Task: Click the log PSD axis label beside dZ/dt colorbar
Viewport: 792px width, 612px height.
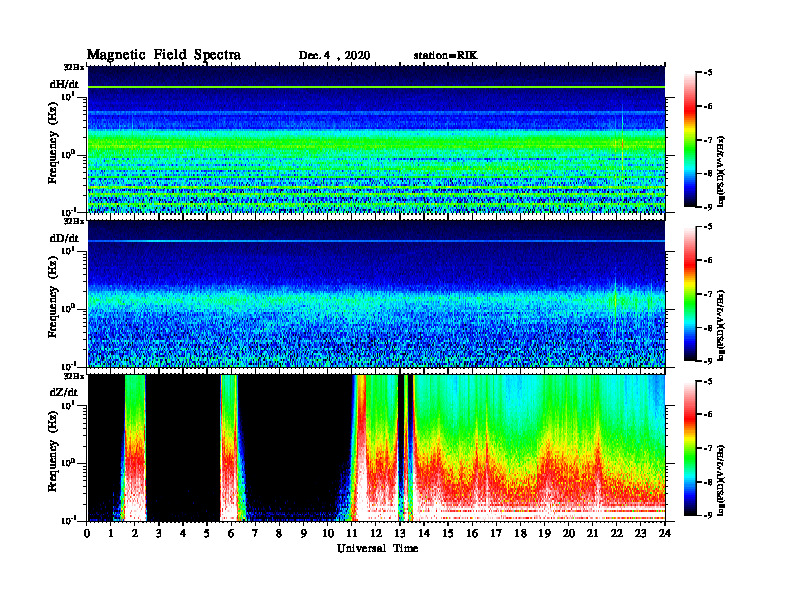Action: (x=722, y=479)
